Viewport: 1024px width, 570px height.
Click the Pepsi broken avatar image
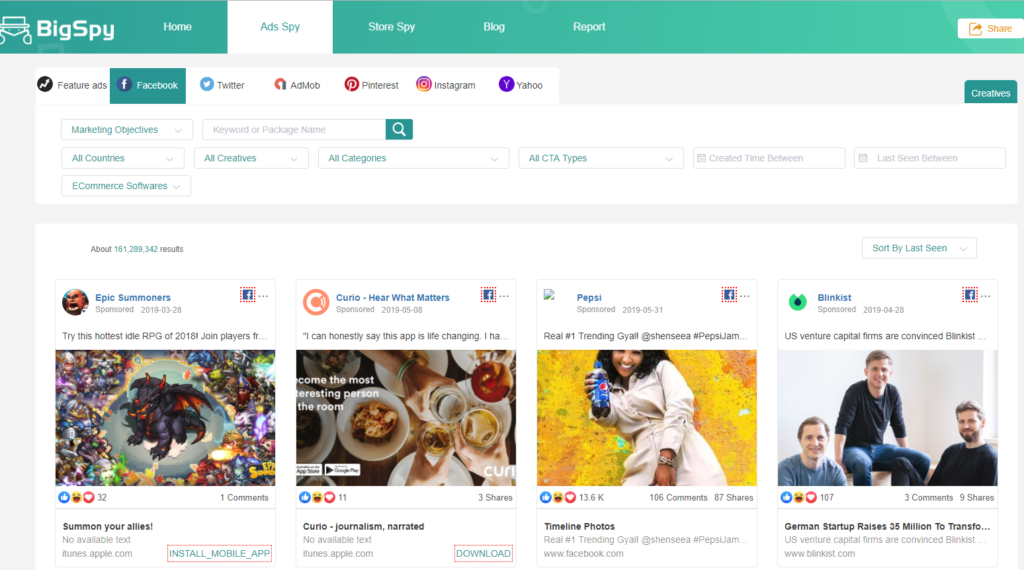coord(549,294)
